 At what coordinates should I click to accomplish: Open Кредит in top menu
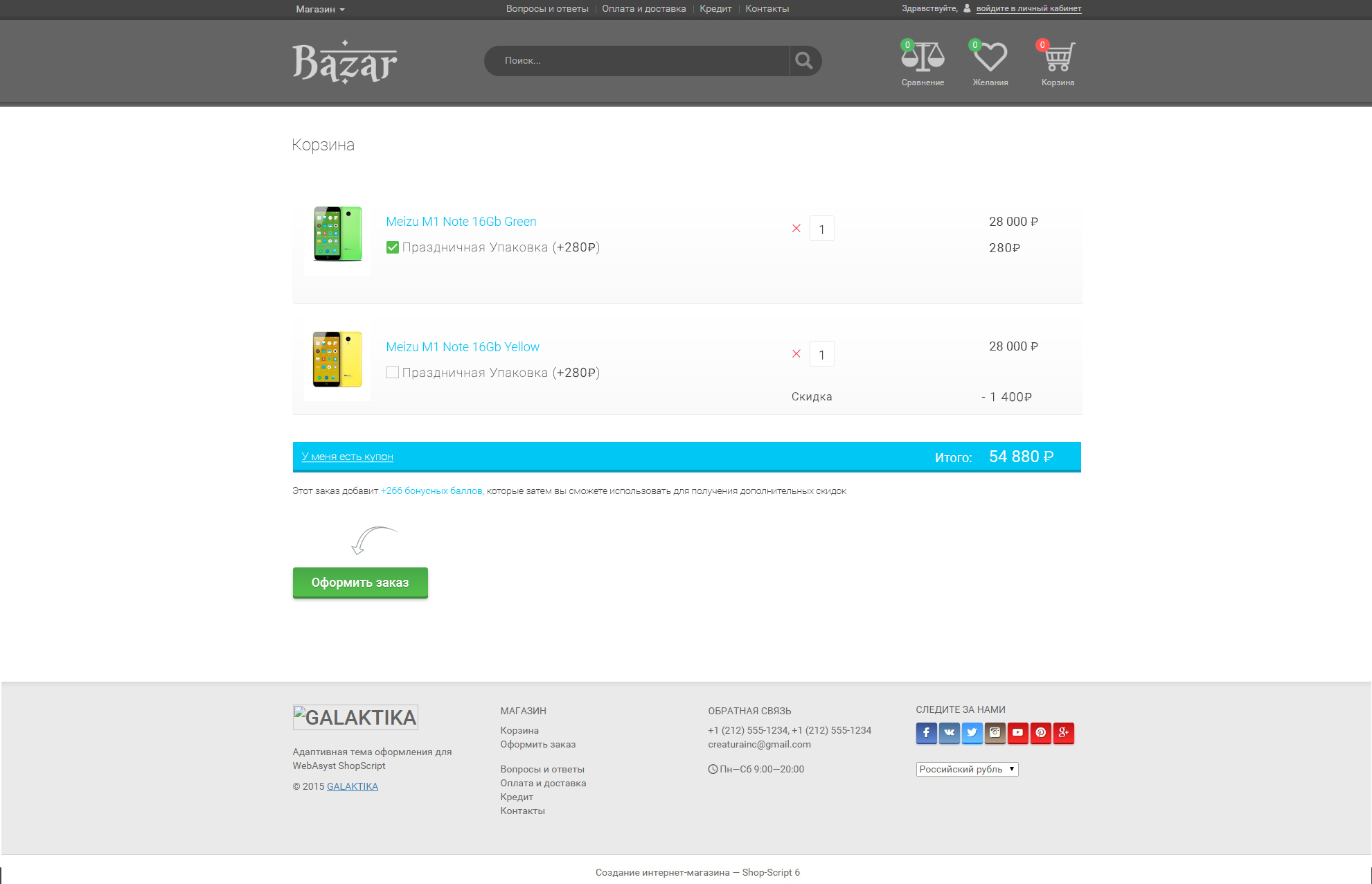[x=715, y=9]
